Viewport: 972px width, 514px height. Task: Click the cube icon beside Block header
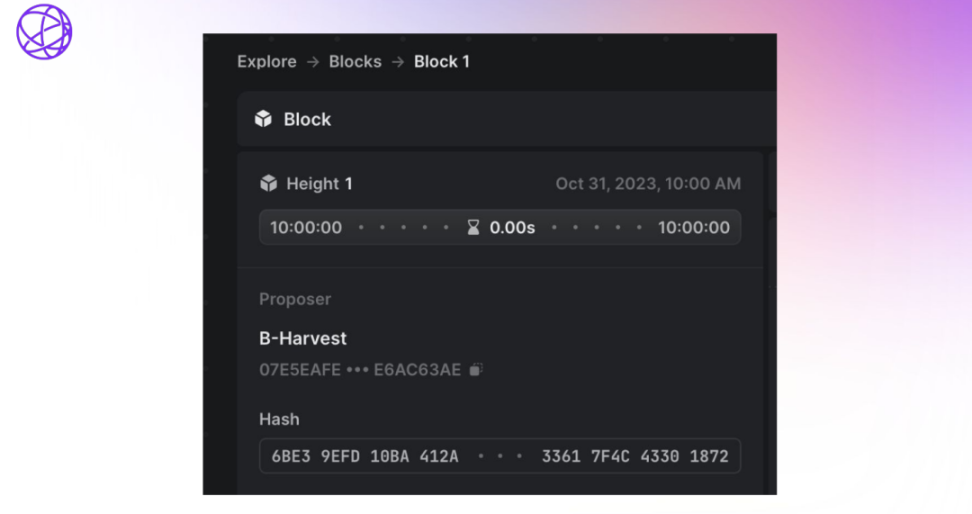pyautogui.click(x=263, y=119)
